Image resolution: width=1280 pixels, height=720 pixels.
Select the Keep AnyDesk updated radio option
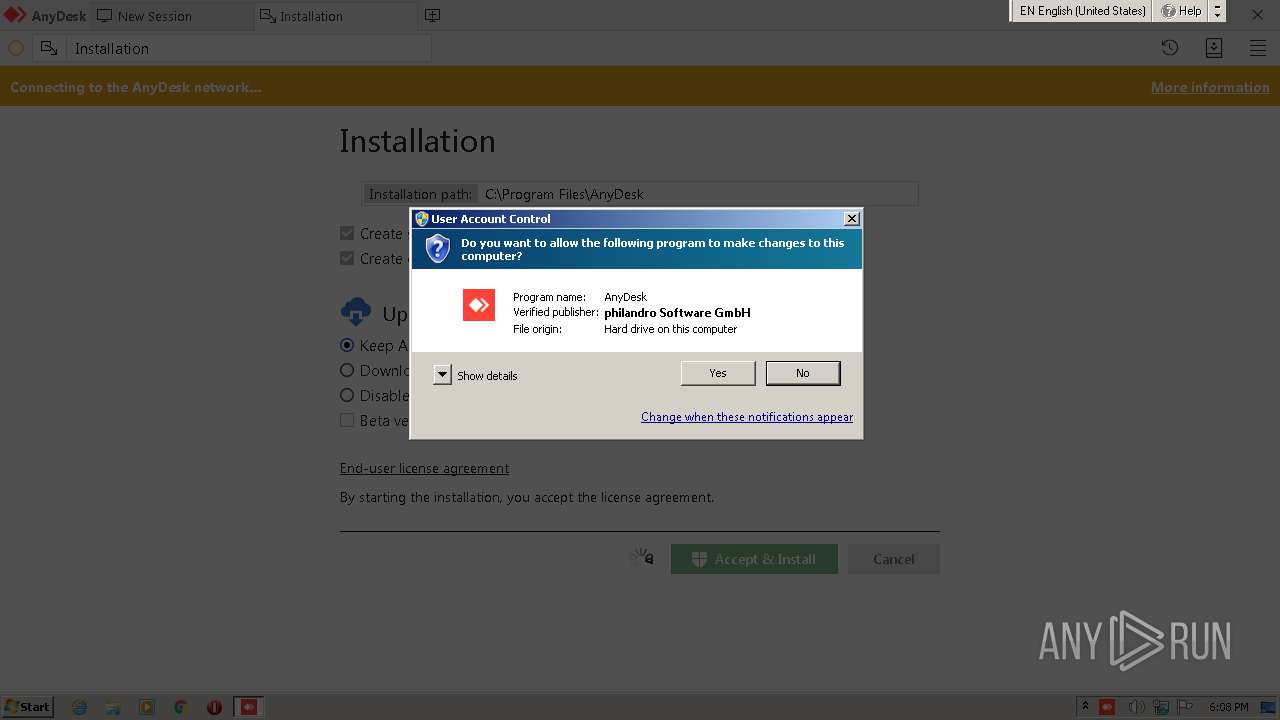(347, 345)
